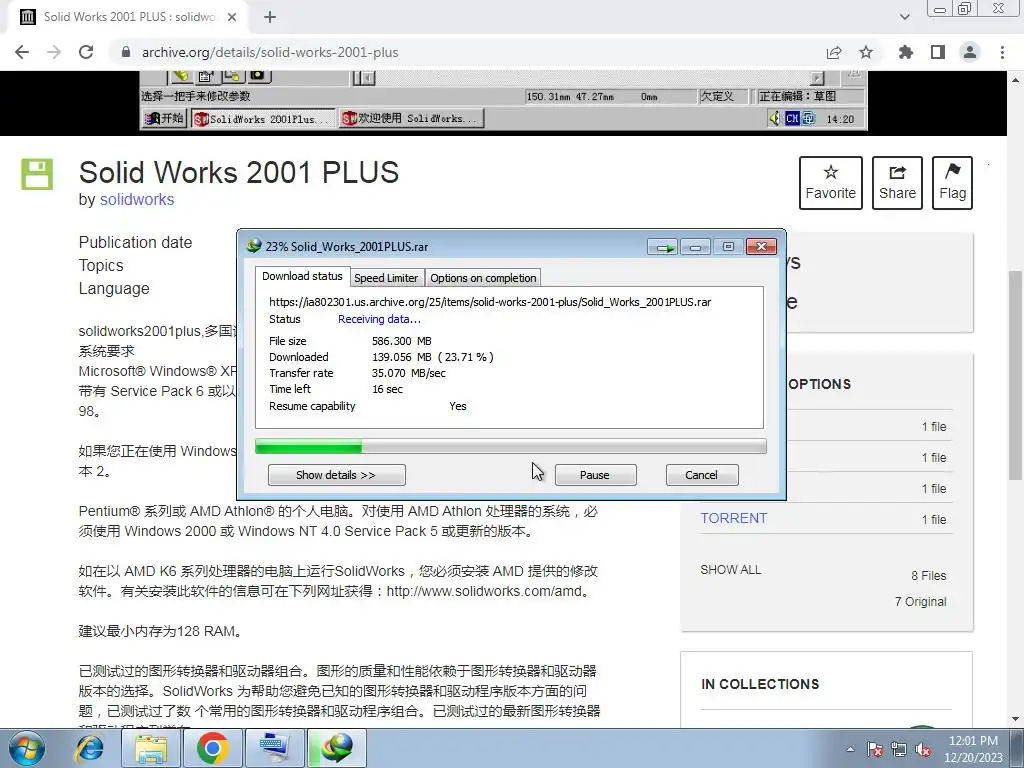The width and height of the screenshot is (1024, 768).
Task: Open Internet Download Manager from taskbar
Action: (337, 748)
